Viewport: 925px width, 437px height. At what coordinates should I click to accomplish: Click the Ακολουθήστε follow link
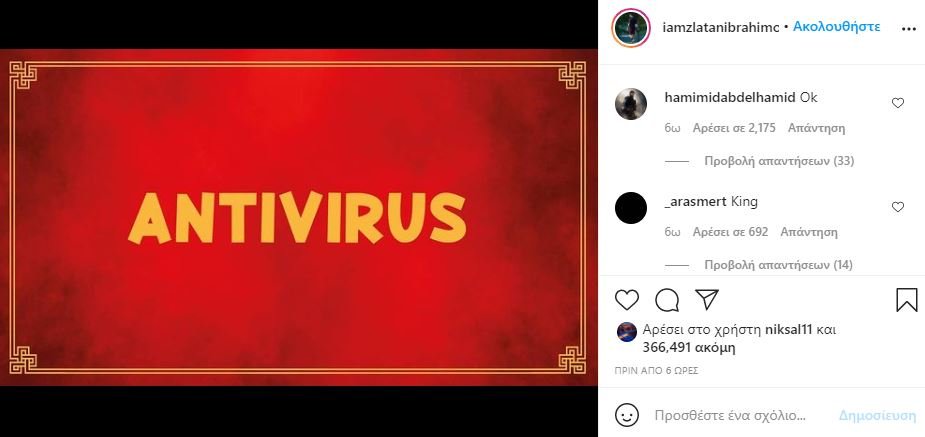pyautogui.click(x=837, y=27)
